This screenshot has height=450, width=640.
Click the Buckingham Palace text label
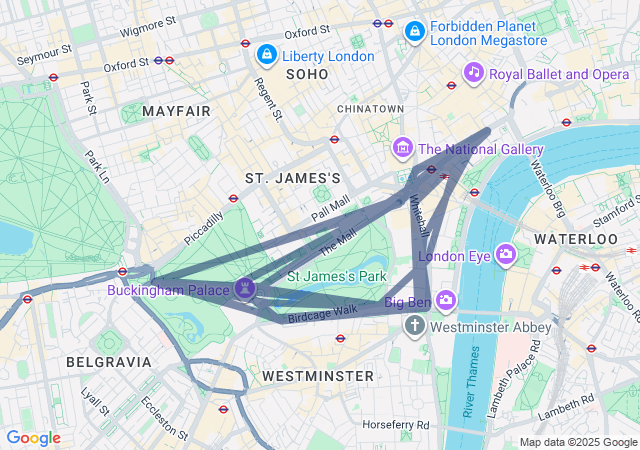(x=168, y=290)
